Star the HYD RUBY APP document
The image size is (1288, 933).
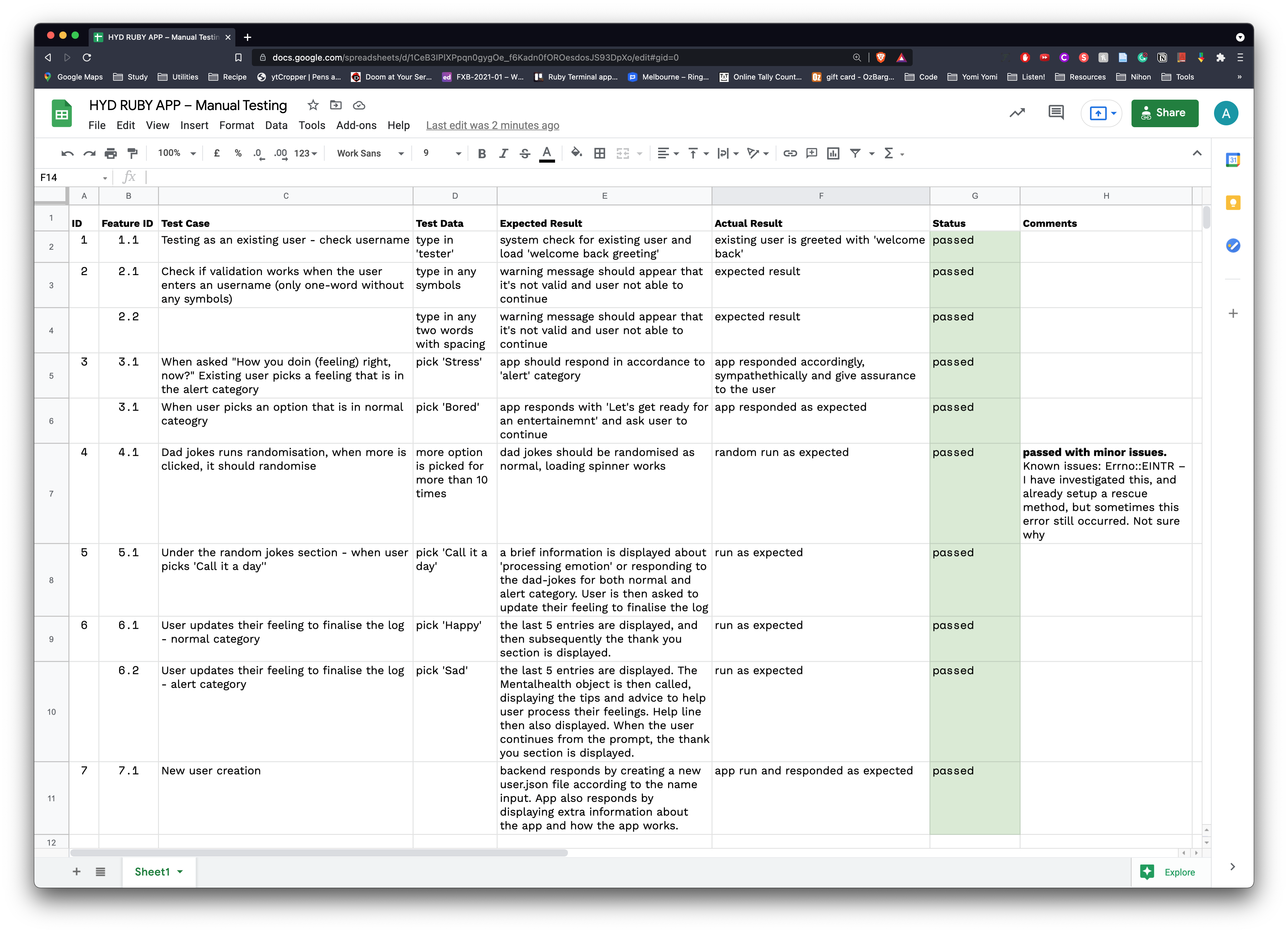coord(313,105)
